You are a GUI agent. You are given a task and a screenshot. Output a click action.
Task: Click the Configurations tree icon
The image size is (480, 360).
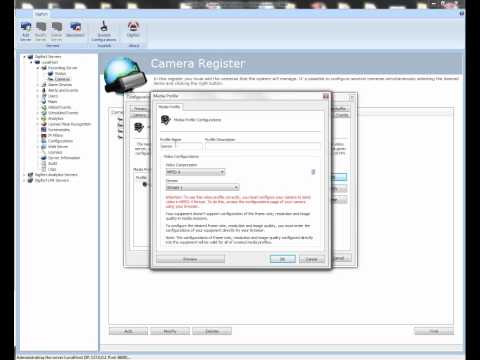tap(44, 141)
